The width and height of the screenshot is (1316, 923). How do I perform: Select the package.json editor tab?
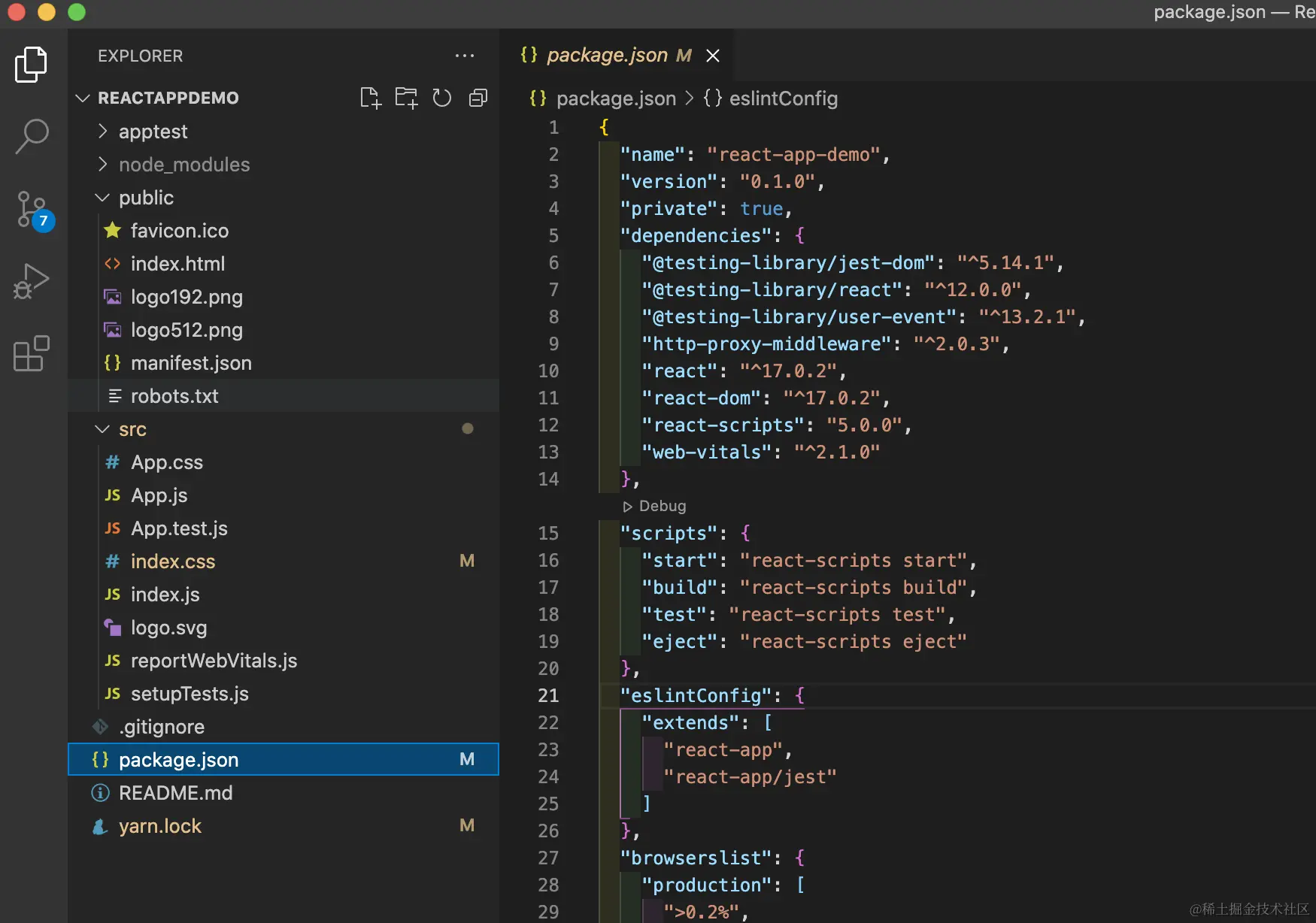(x=606, y=55)
